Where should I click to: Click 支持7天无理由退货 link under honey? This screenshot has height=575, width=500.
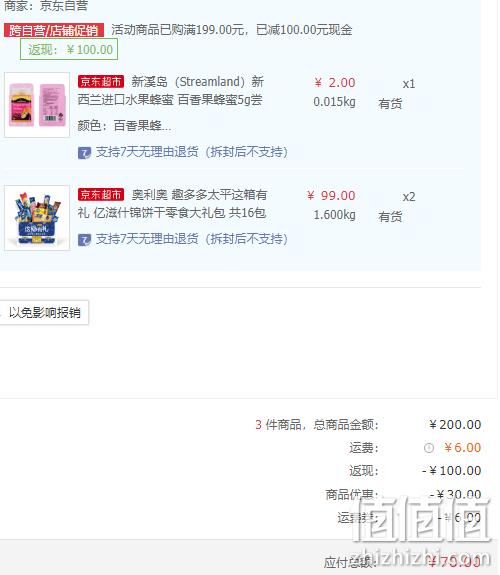click(x=191, y=152)
